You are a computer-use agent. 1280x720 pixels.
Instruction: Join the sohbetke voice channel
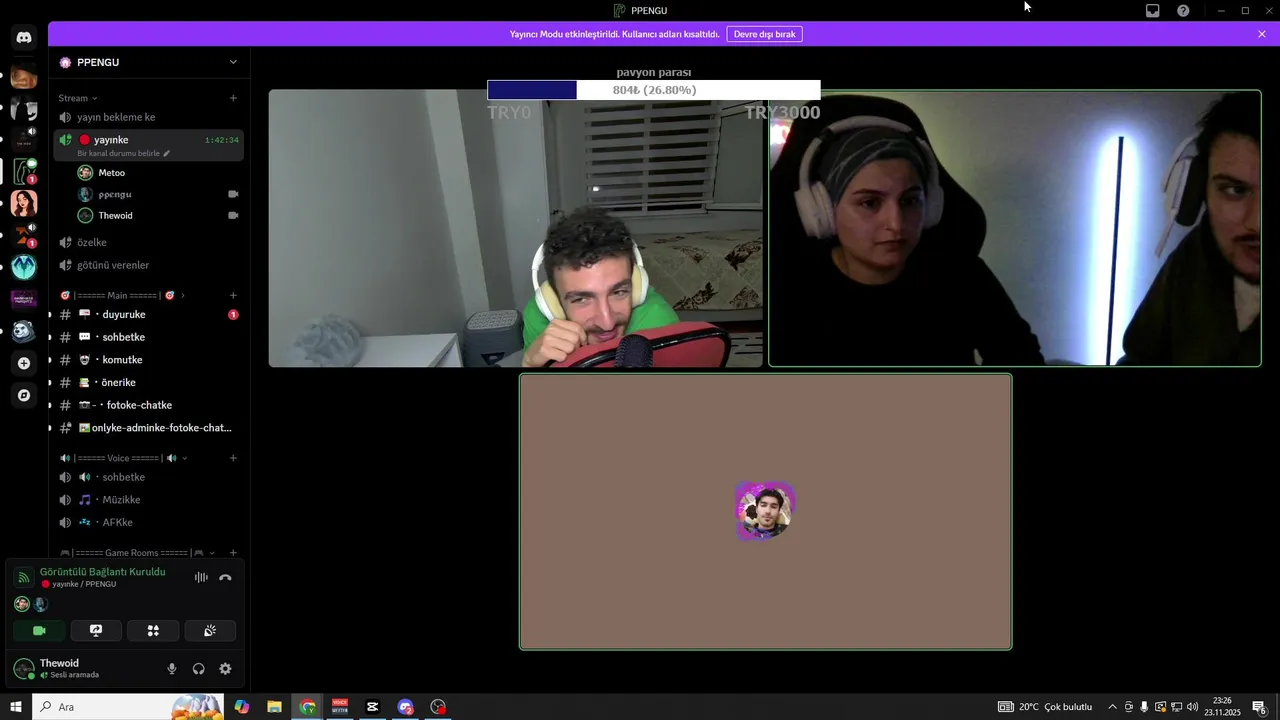148,477
